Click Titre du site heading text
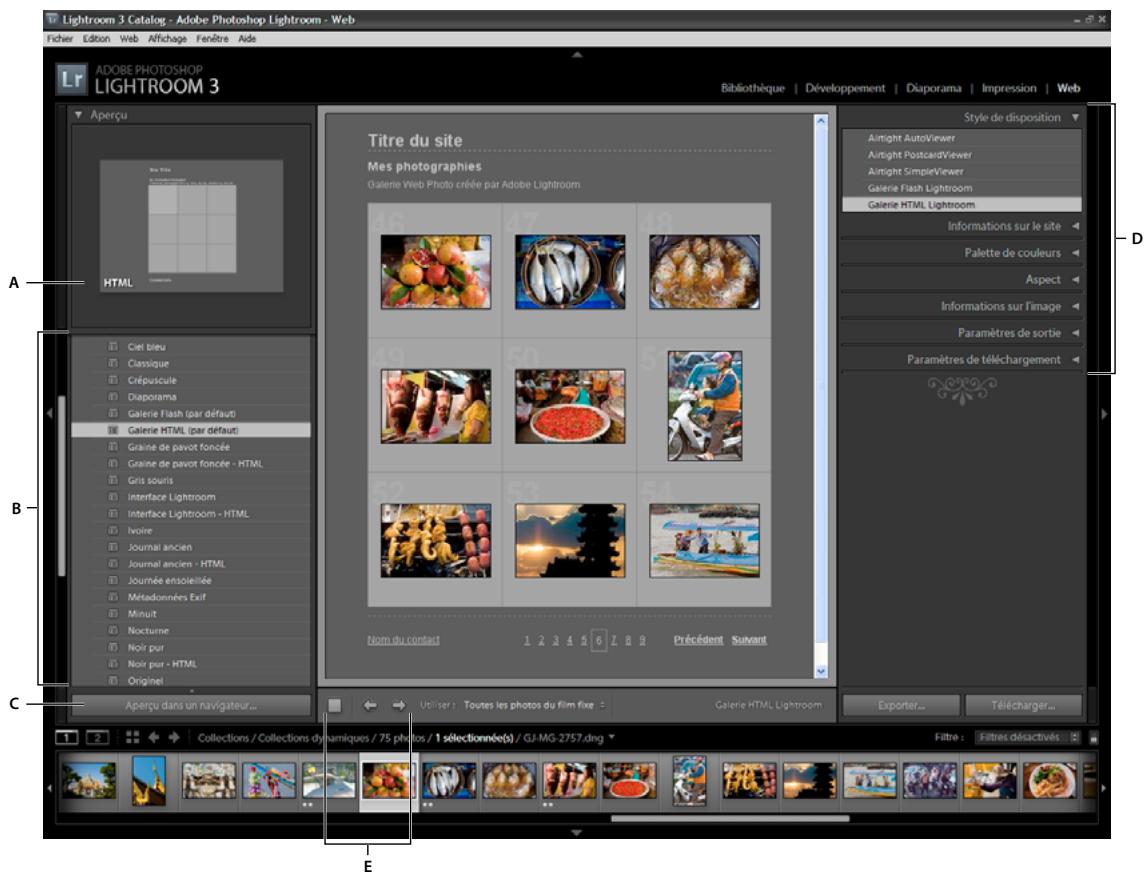 (415, 141)
